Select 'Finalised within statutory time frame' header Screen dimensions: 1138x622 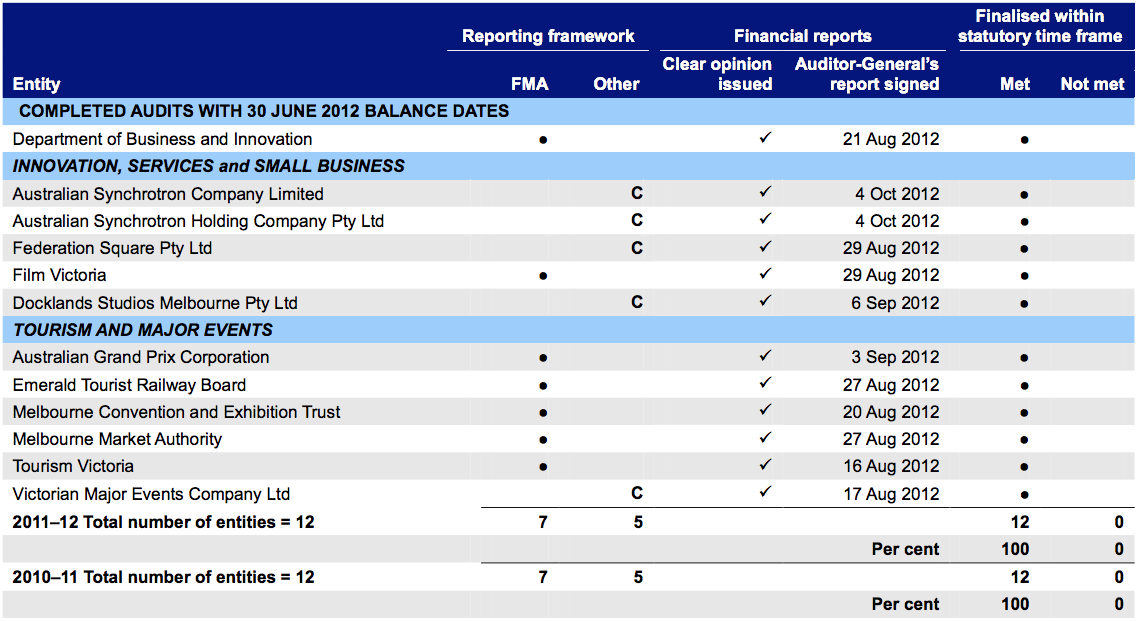tap(1040, 26)
